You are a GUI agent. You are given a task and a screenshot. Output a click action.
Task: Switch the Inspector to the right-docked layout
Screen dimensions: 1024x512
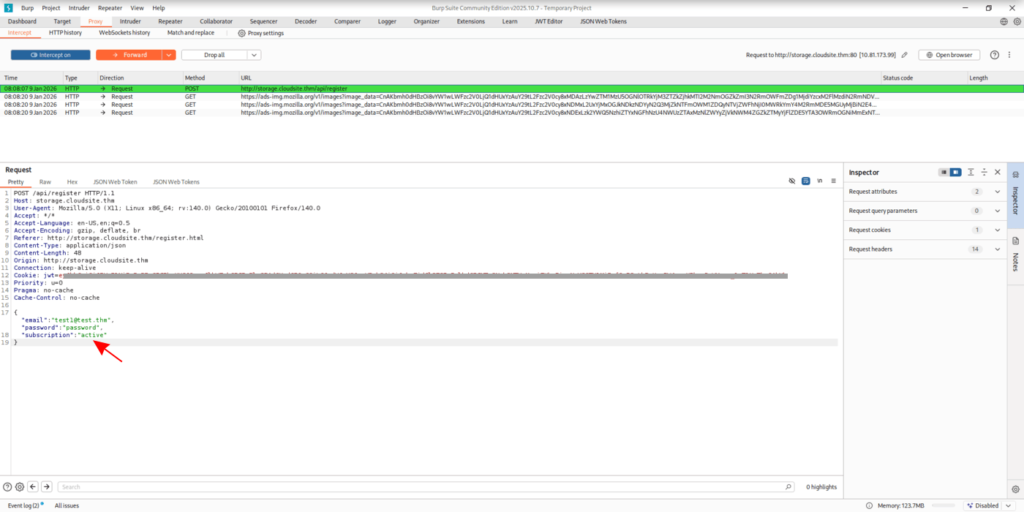955,172
